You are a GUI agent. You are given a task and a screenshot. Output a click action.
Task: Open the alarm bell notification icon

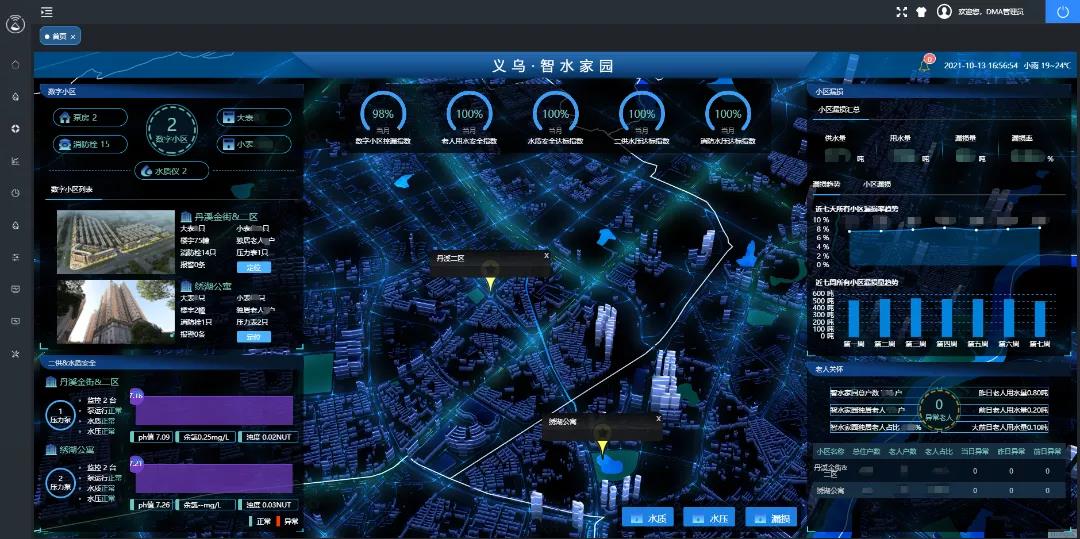click(x=924, y=65)
